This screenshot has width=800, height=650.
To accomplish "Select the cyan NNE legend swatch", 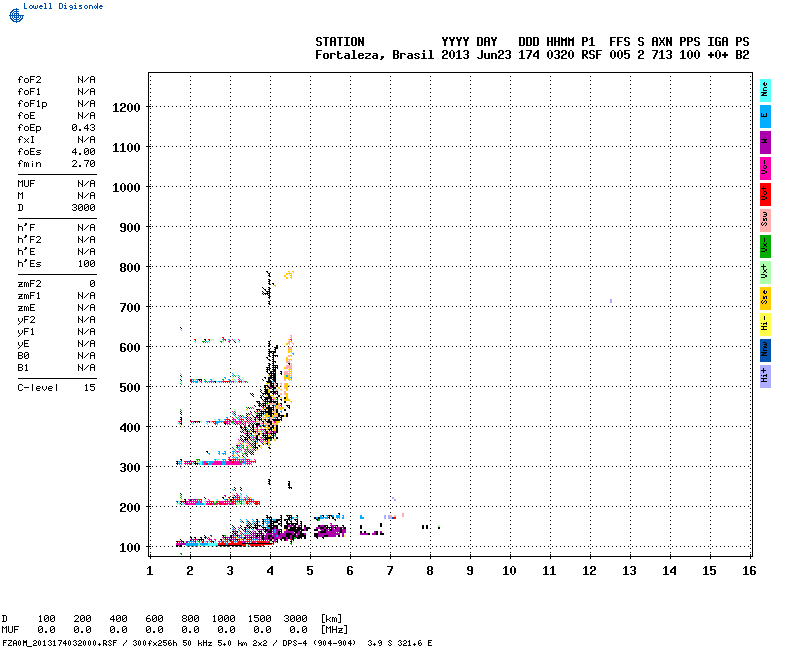I will click(x=765, y=90).
